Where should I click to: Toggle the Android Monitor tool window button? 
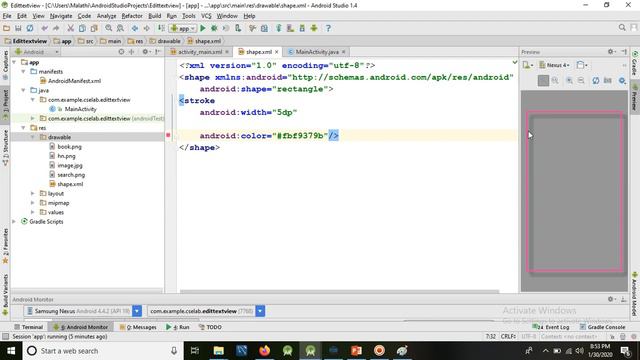(80, 327)
